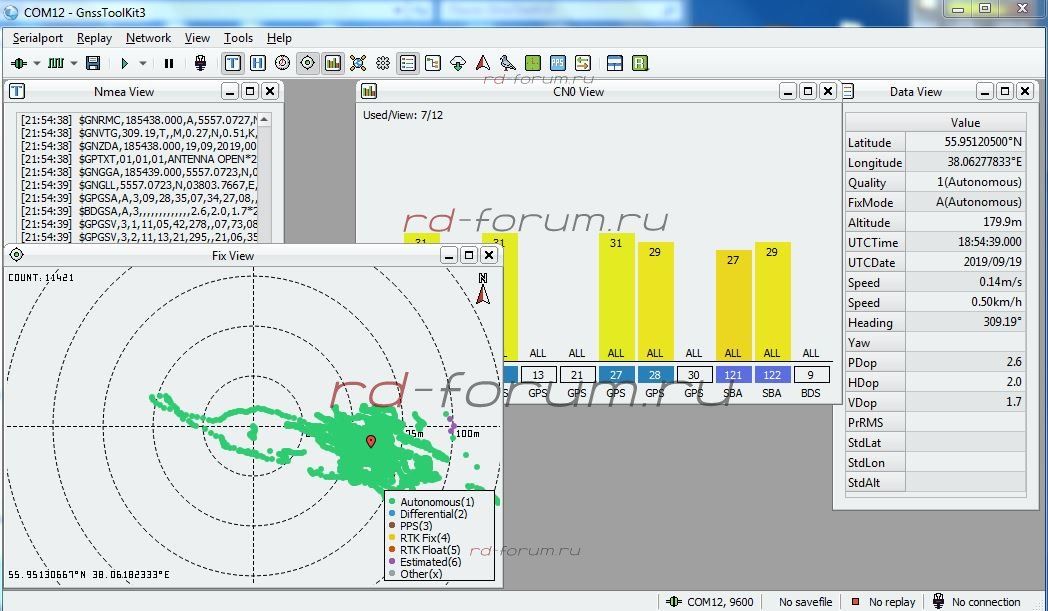The height and width of the screenshot is (611, 1048).
Task: Toggle the CN0 bar chart view icon
Action: 333,63
